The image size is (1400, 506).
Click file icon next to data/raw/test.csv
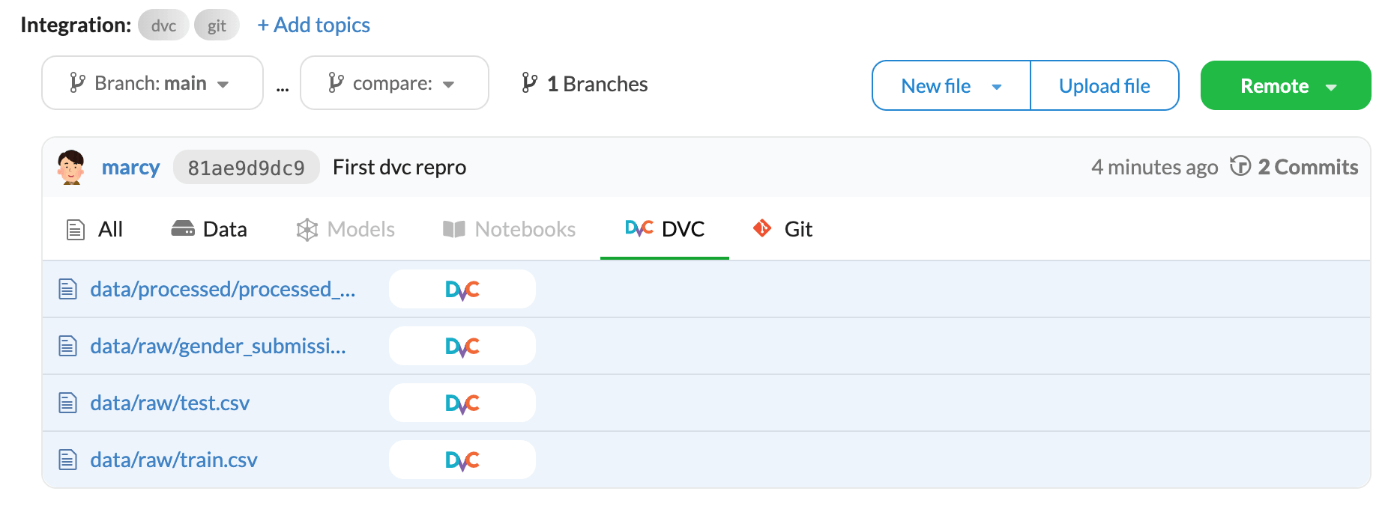click(x=67, y=403)
